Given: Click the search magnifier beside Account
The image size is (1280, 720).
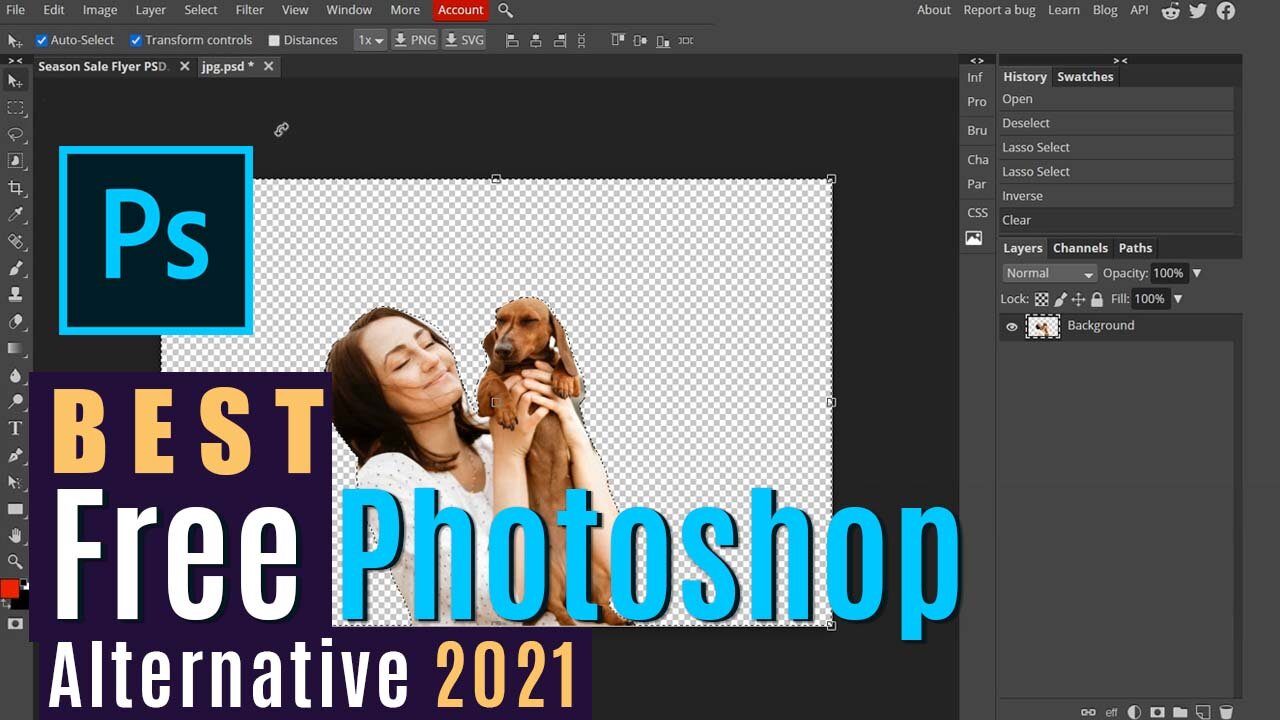Looking at the screenshot, I should pos(505,10).
